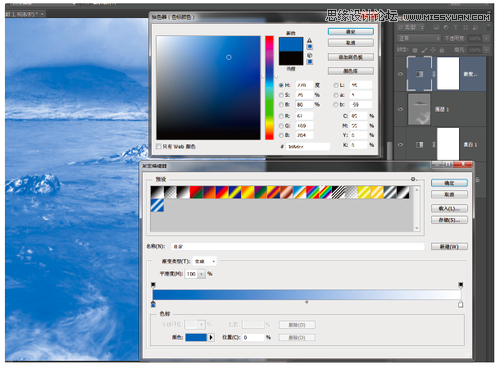This screenshot has height=369, width=500.
Task: Click the Add to Swatches button
Action: pos(351,57)
